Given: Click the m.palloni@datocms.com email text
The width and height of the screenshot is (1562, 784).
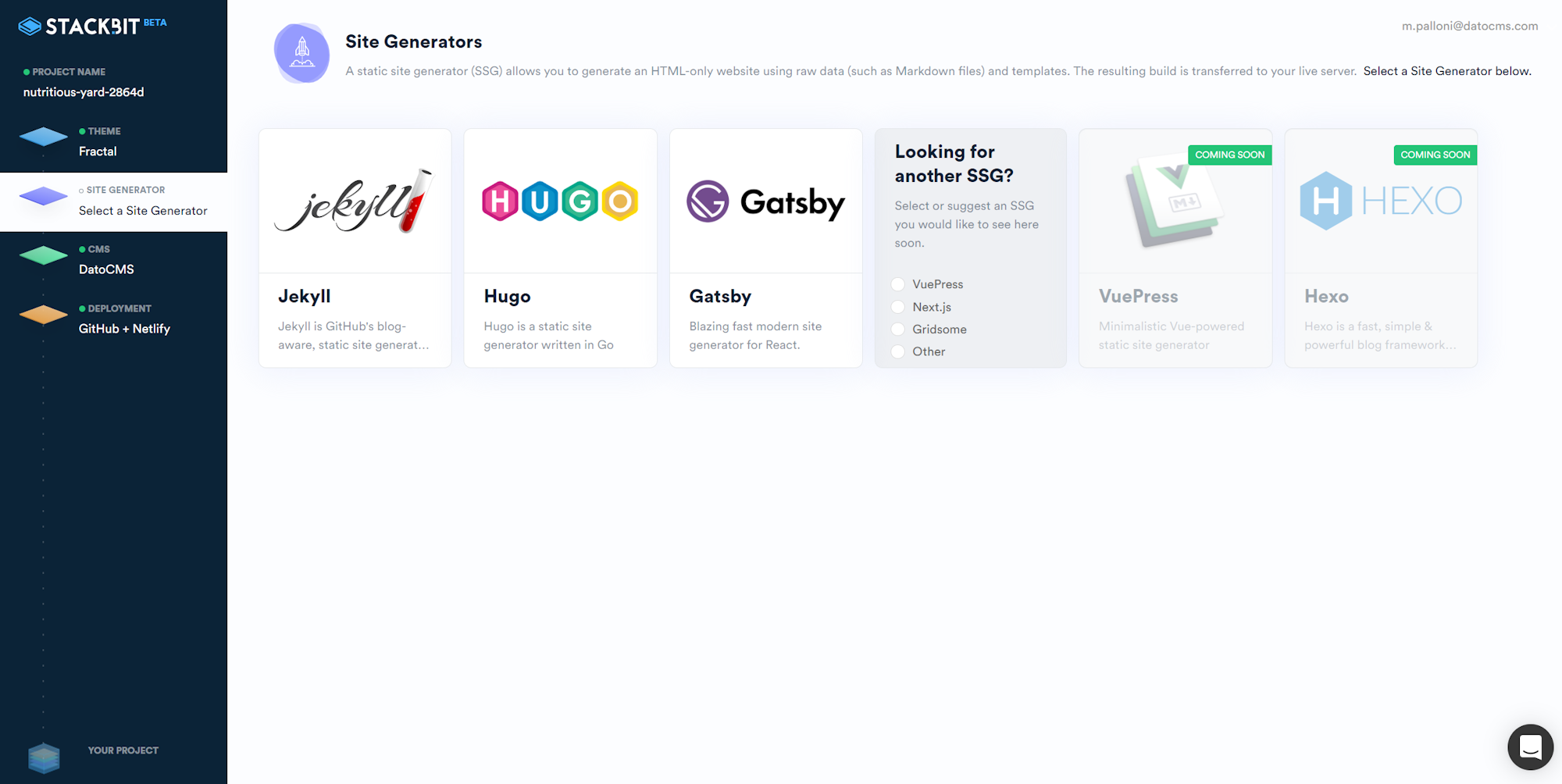Looking at the screenshot, I should coord(1468,25).
